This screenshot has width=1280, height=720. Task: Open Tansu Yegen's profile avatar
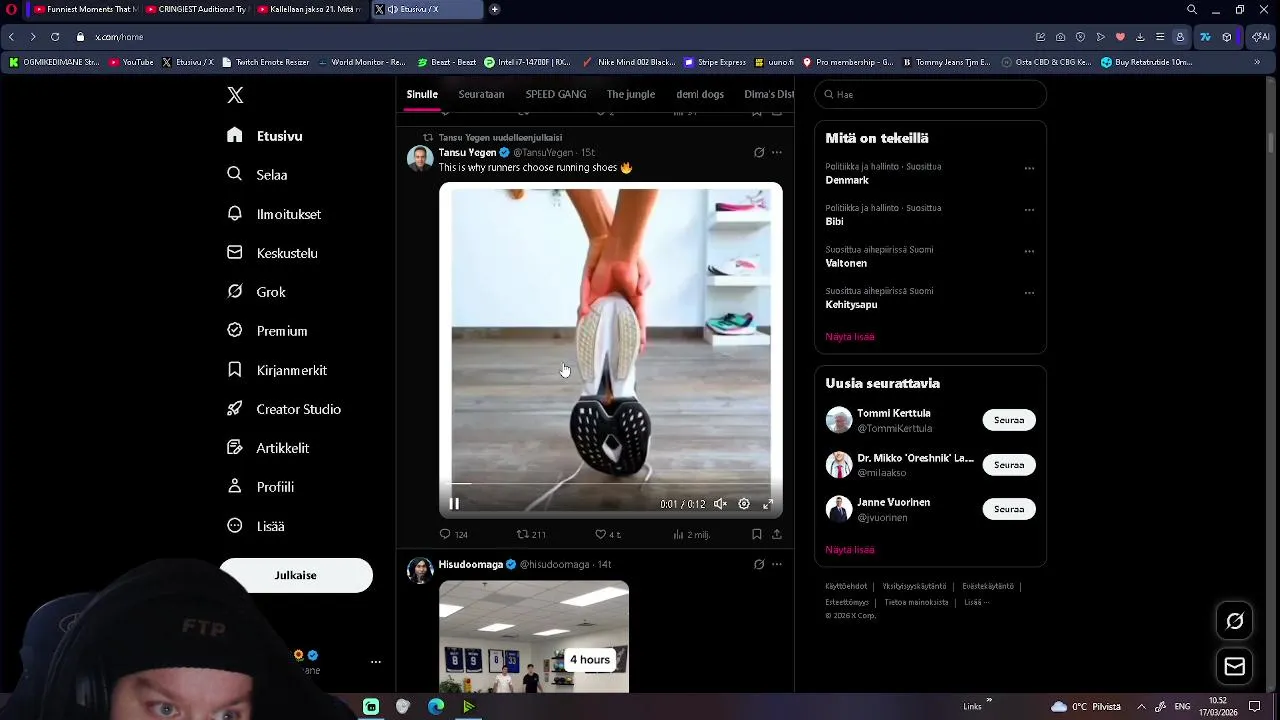[x=420, y=158]
